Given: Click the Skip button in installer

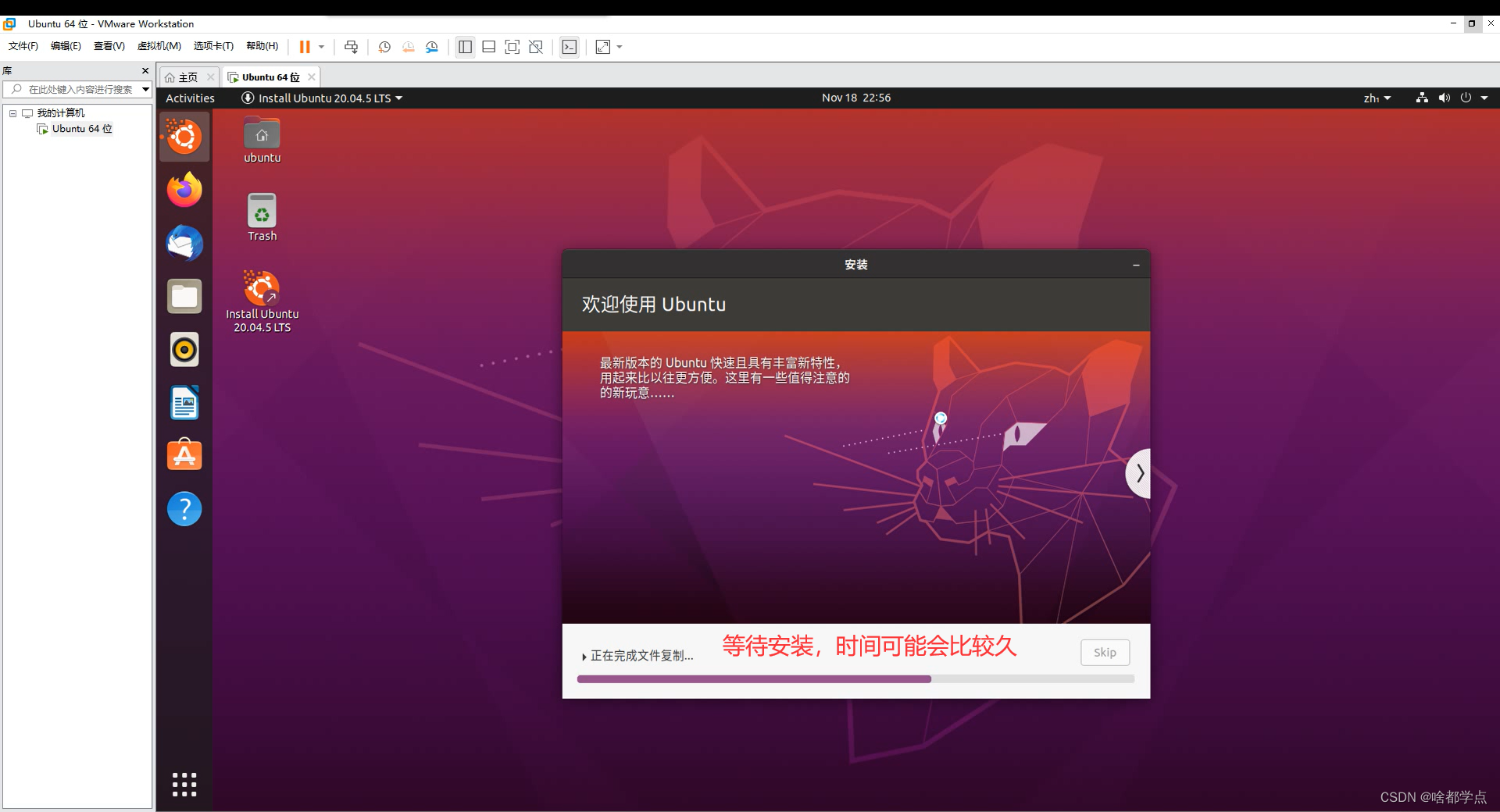Looking at the screenshot, I should (1105, 653).
